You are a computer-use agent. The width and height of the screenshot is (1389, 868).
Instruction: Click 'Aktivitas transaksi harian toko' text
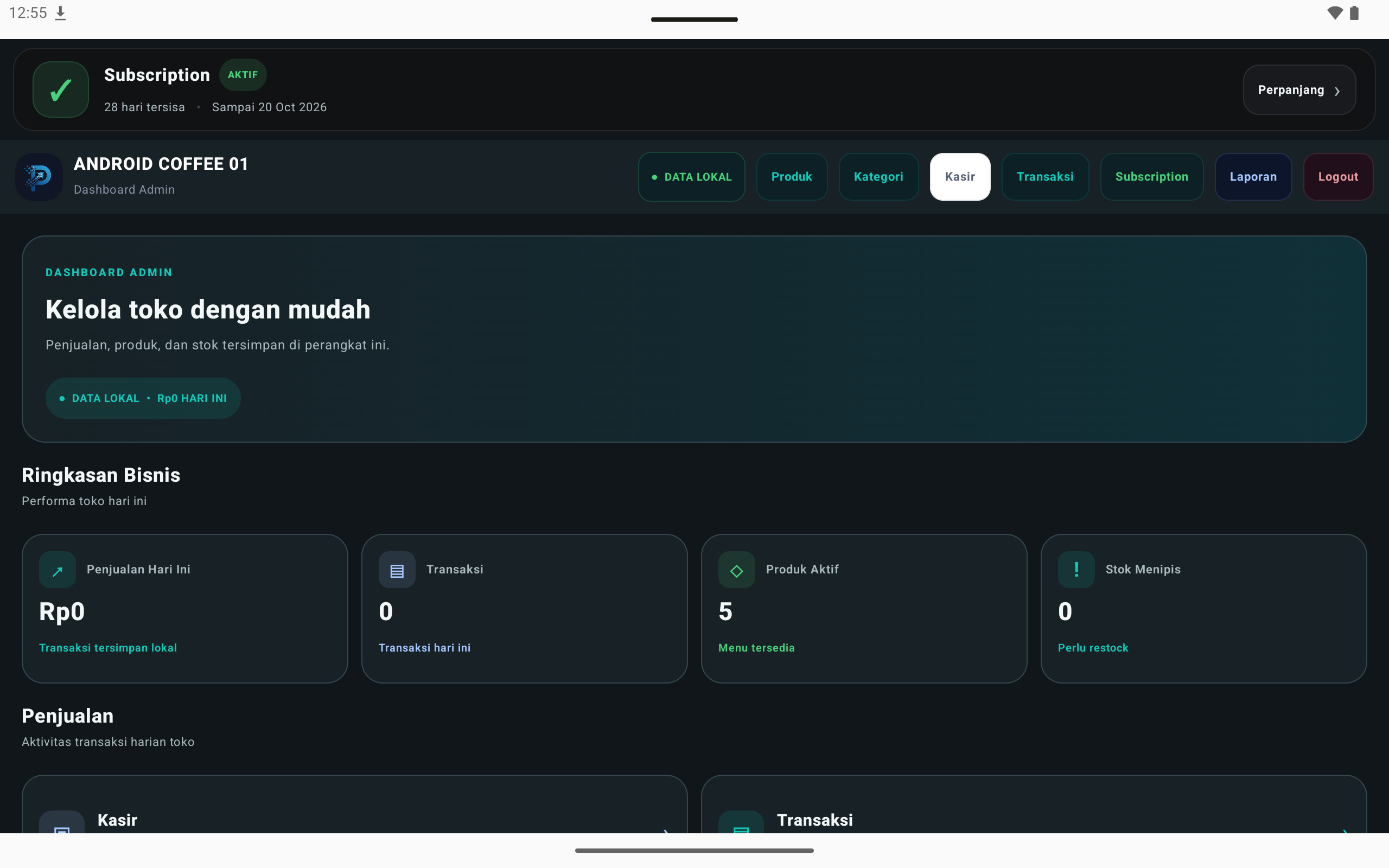108,742
